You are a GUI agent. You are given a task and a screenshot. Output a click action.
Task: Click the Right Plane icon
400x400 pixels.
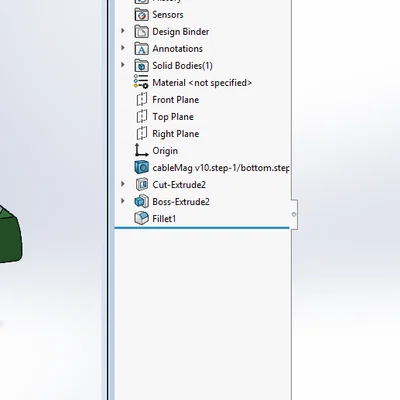(142, 133)
